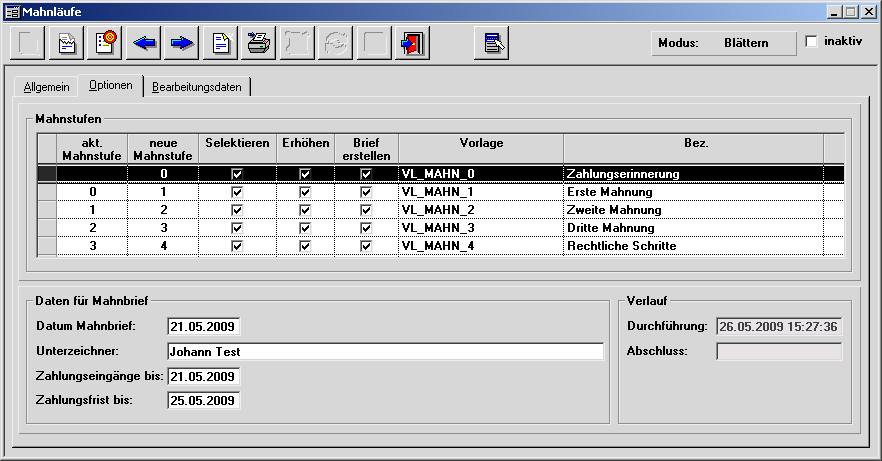Uncheck Selektieren for Erste Mahnung row
882x461 pixels.
(x=237, y=192)
